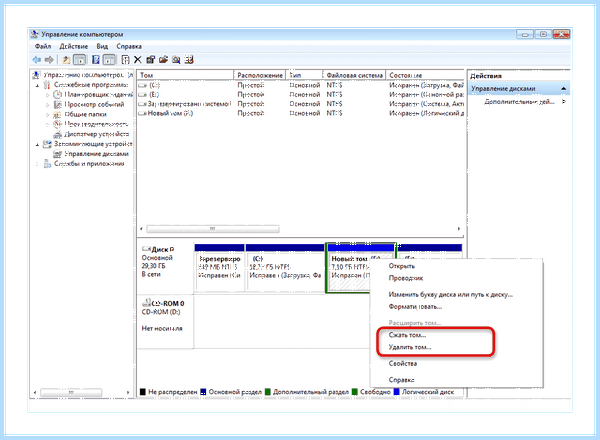Toggle the Show/Hide Console Tree toolbar icon
Image resolution: width=600 pixels, height=440 pixels.
point(79,60)
